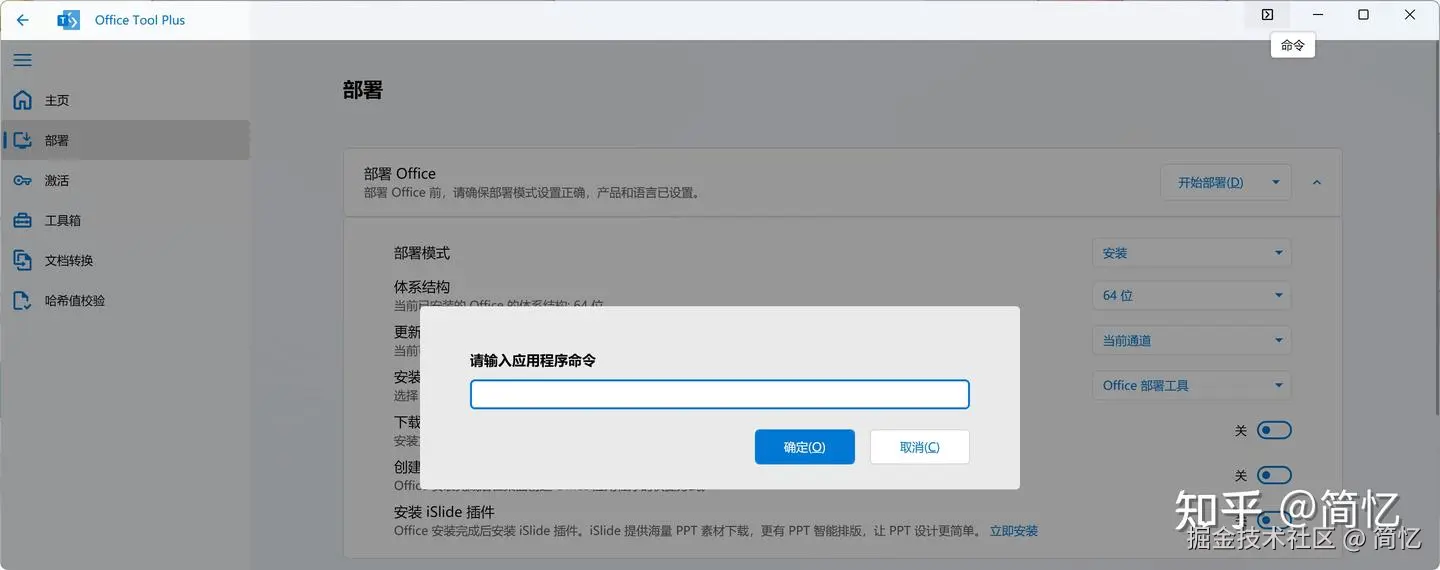Maximize the Office Tool Plus window

click(x=1364, y=15)
